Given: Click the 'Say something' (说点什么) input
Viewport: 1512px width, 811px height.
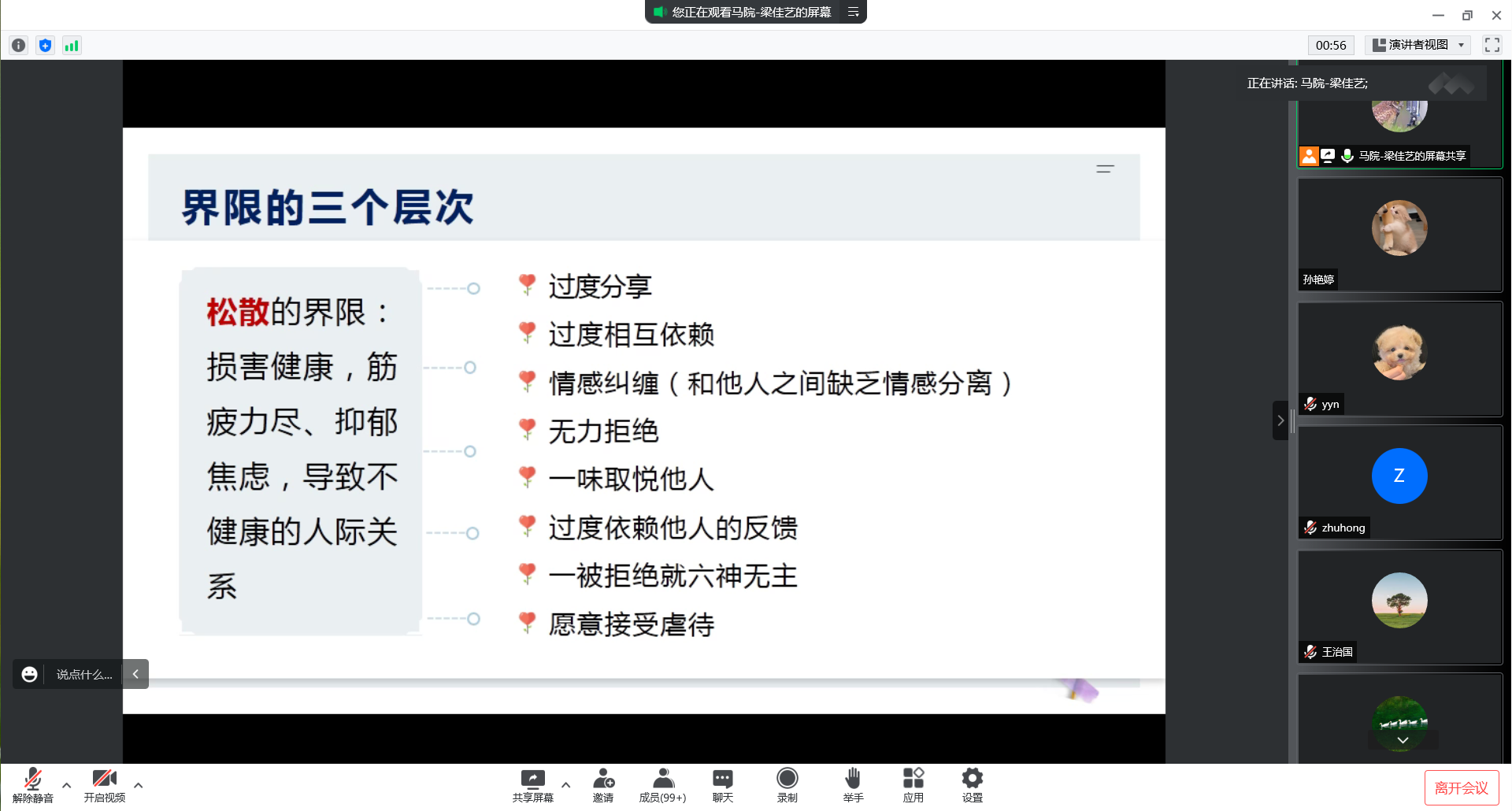Looking at the screenshot, I should [83, 675].
